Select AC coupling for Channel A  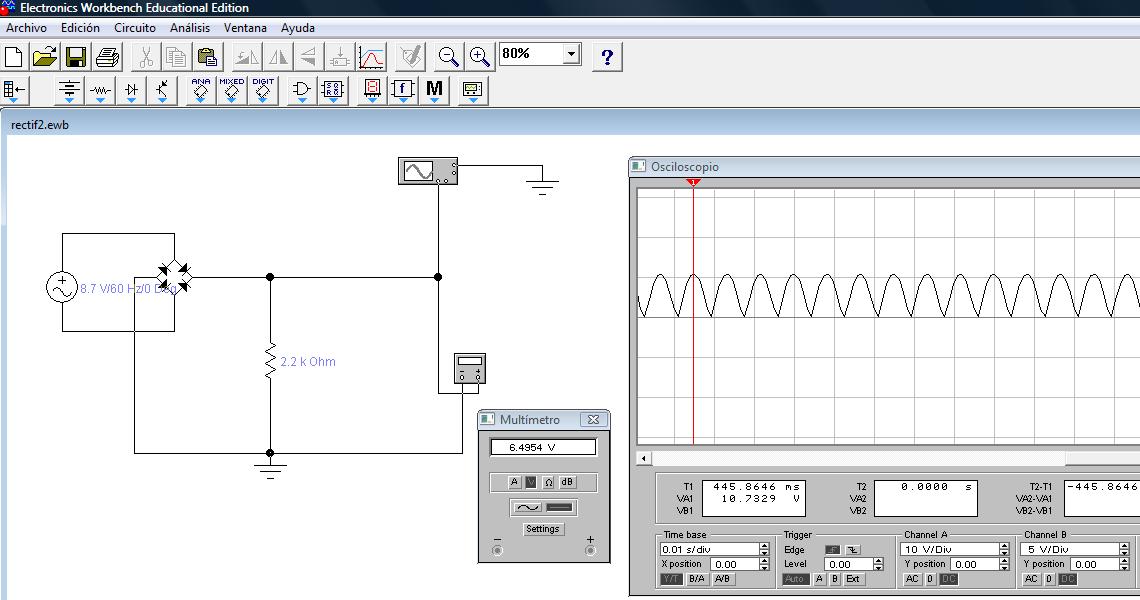pyautogui.click(x=912, y=580)
